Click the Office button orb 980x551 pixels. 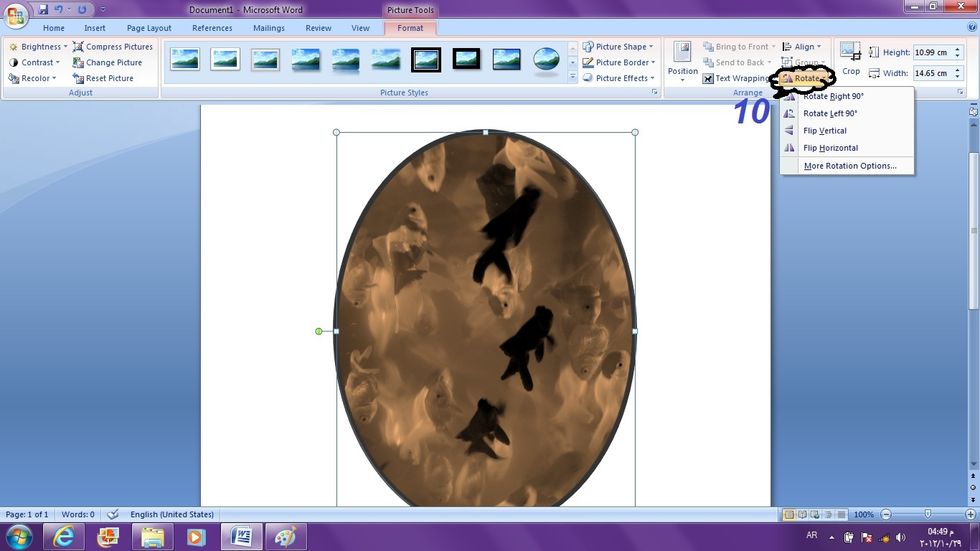(x=16, y=14)
